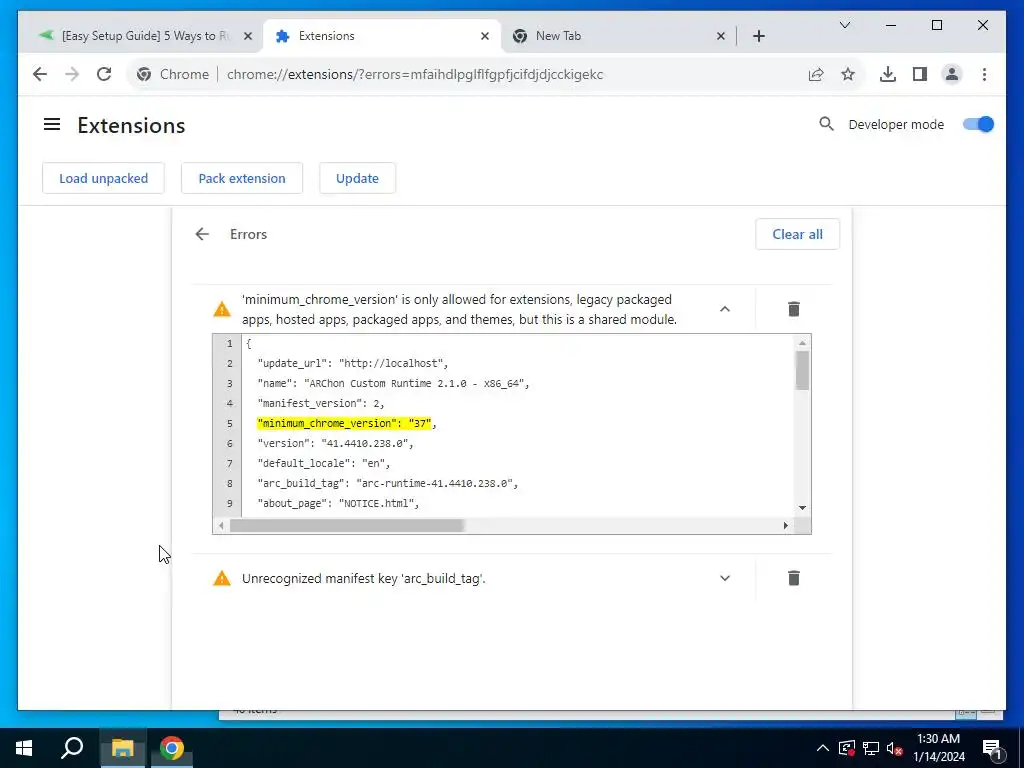
Task: Click the Pack extension button
Action: click(242, 178)
